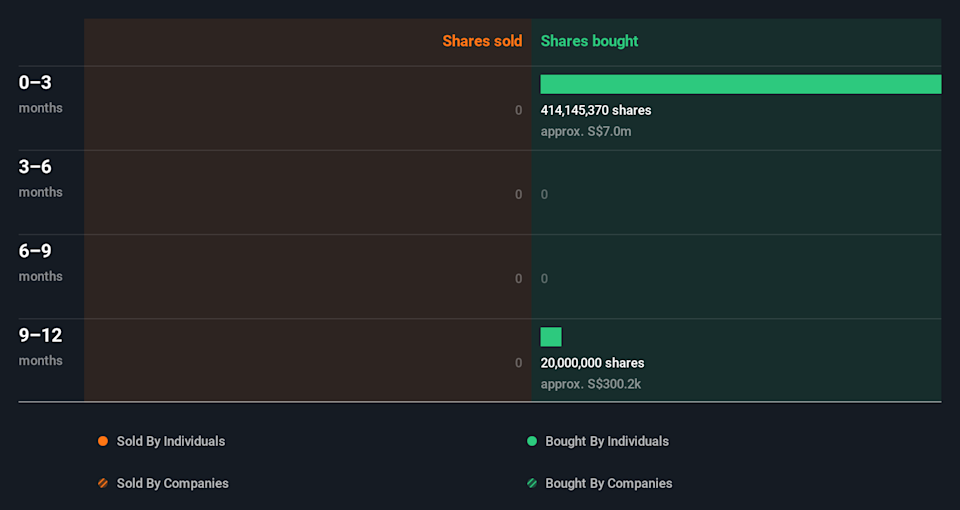This screenshot has height=510, width=960.
Task: Click the striped green Bought By Companies icon
Action: [532, 483]
